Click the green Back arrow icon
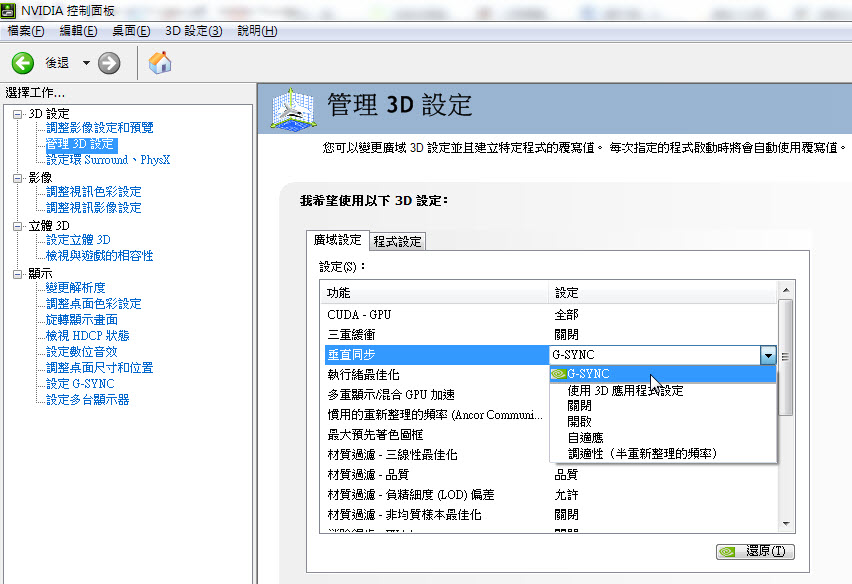This screenshot has height=584, width=852. tap(22, 63)
